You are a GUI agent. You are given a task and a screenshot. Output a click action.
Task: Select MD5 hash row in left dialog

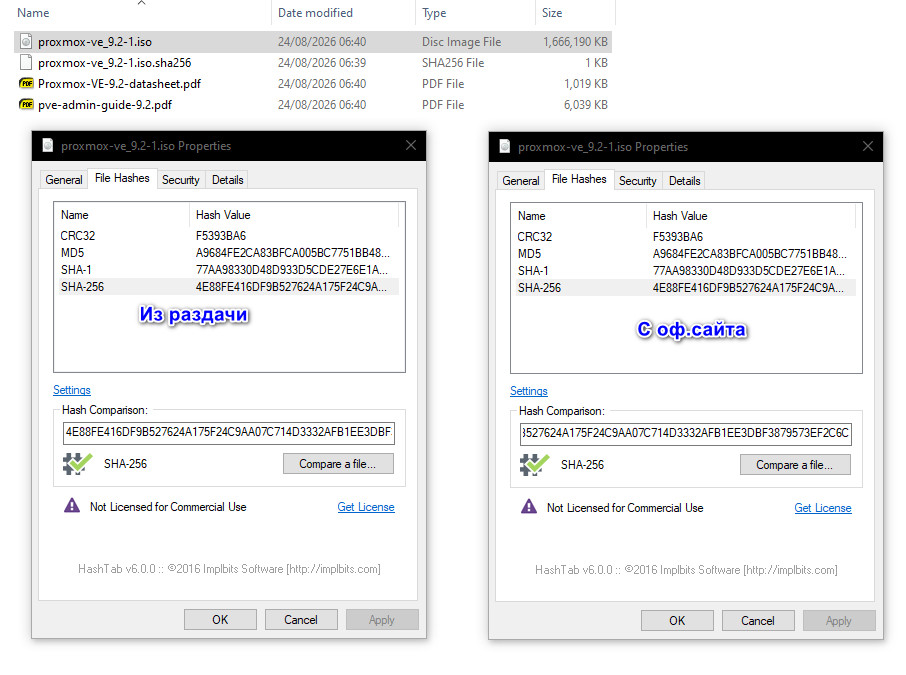pyautogui.click(x=229, y=253)
